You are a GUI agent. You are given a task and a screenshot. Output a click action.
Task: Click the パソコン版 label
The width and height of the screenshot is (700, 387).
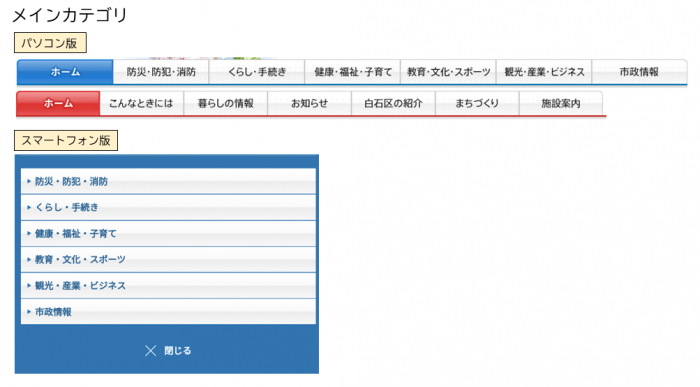(50, 43)
